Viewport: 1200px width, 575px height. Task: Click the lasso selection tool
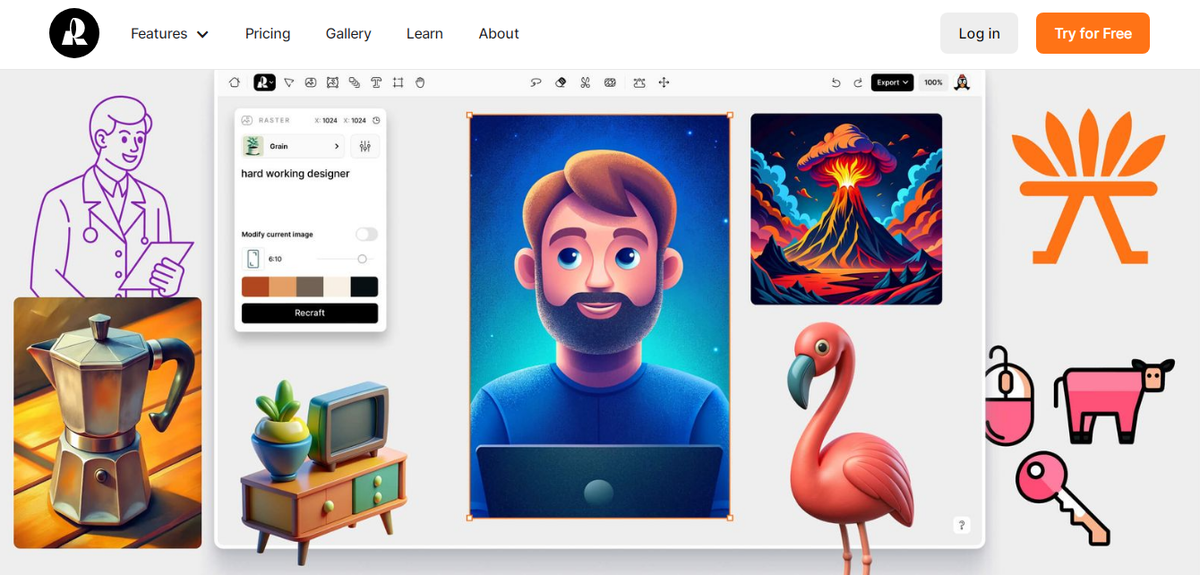[x=536, y=82]
